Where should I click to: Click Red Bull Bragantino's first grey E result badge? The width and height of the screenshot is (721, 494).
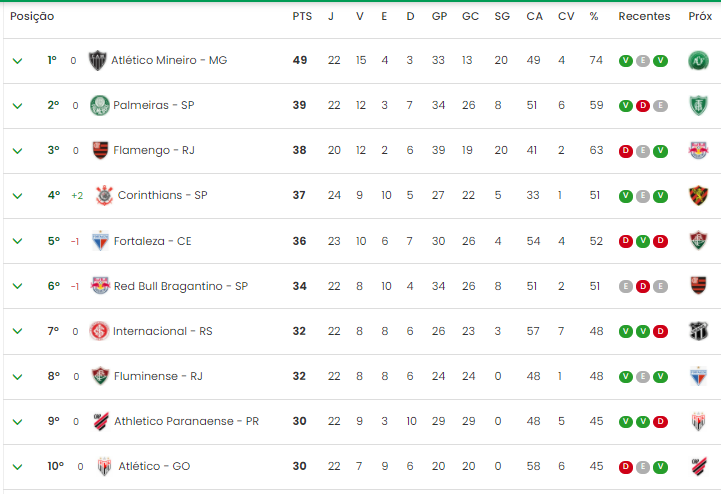(x=626, y=287)
